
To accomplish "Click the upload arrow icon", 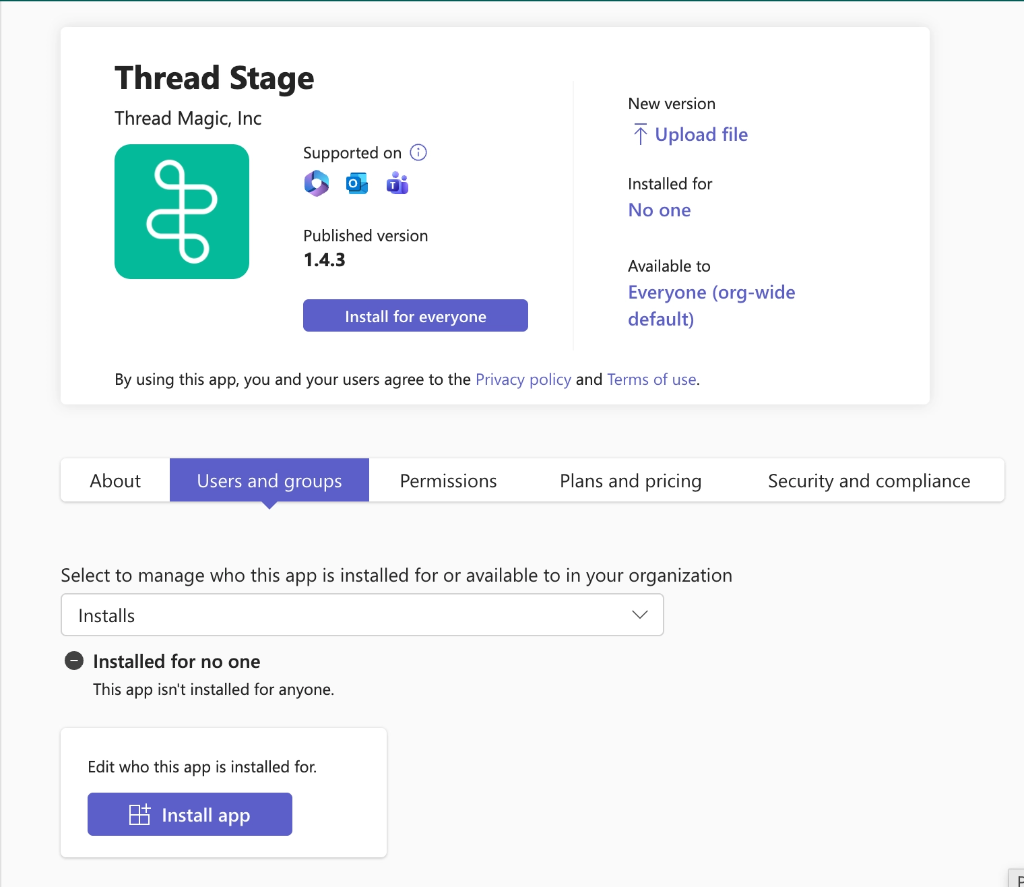I will [x=640, y=135].
